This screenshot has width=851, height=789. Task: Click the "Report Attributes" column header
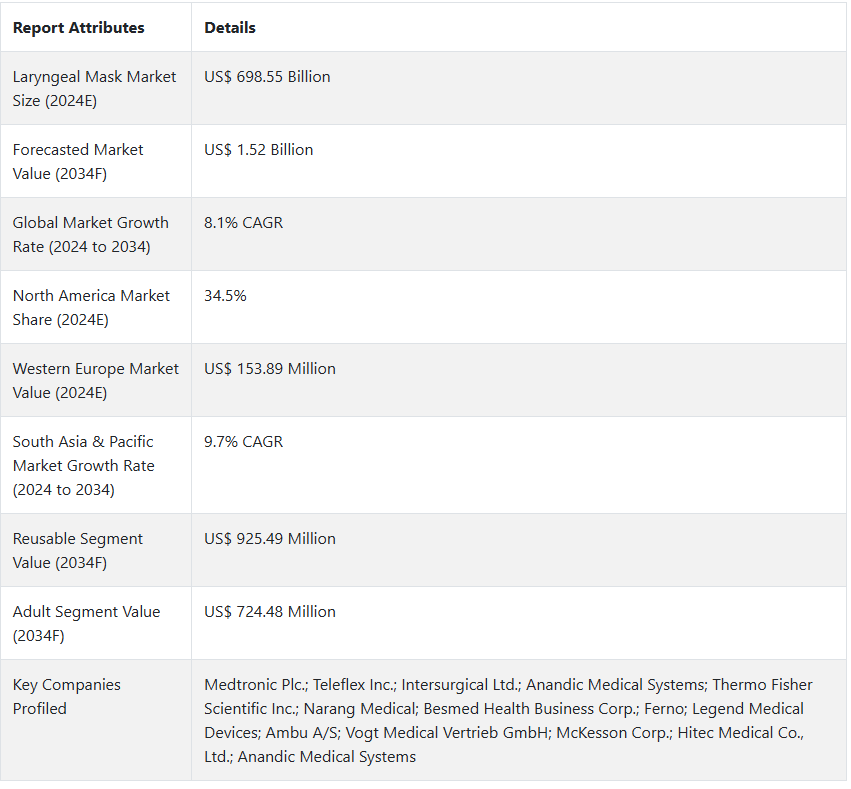click(78, 28)
